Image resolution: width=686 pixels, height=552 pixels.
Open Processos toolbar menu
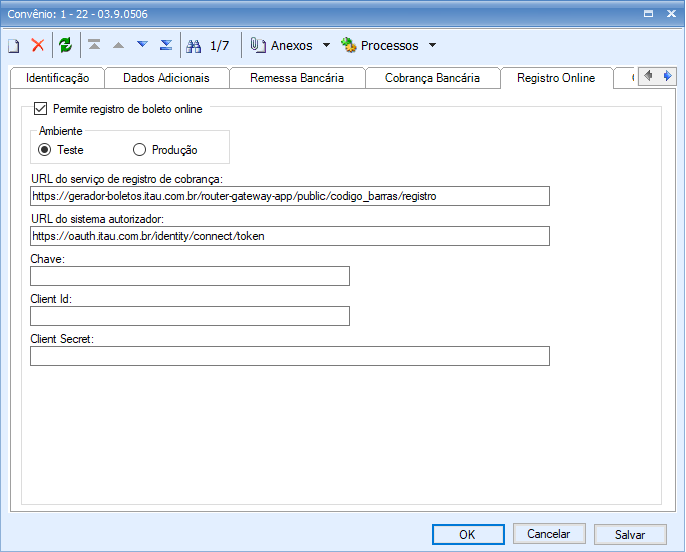(389, 45)
